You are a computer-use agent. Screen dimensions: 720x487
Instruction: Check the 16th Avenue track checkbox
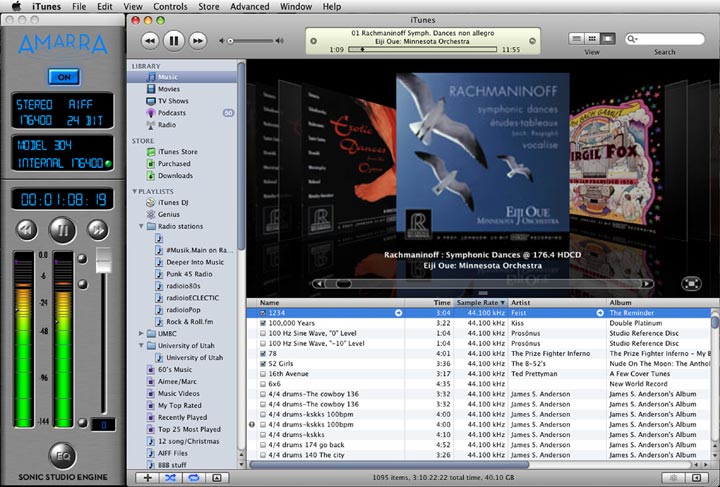point(263,374)
